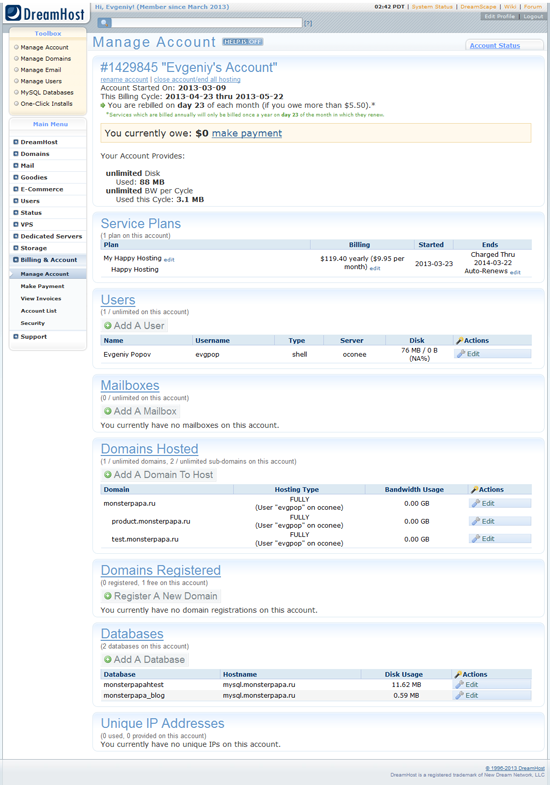550x785 pixels.
Task: Click the green plus icon beside Add A Database
Action: (x=108, y=660)
